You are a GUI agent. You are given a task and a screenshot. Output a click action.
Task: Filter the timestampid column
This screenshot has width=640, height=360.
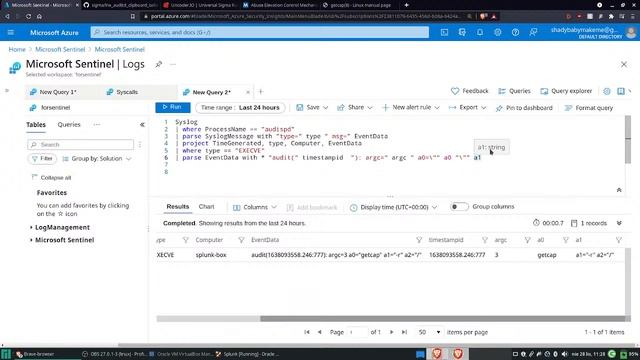484,240
